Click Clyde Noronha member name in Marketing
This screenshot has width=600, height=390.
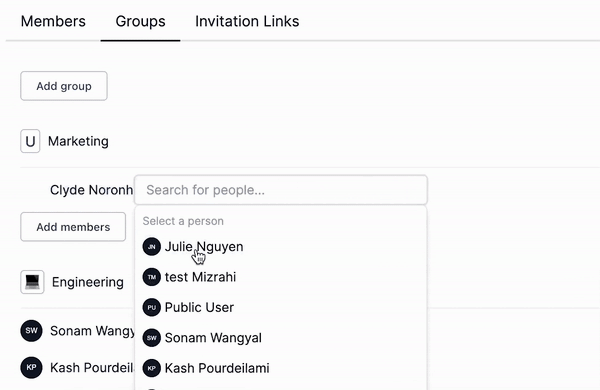[91, 190]
